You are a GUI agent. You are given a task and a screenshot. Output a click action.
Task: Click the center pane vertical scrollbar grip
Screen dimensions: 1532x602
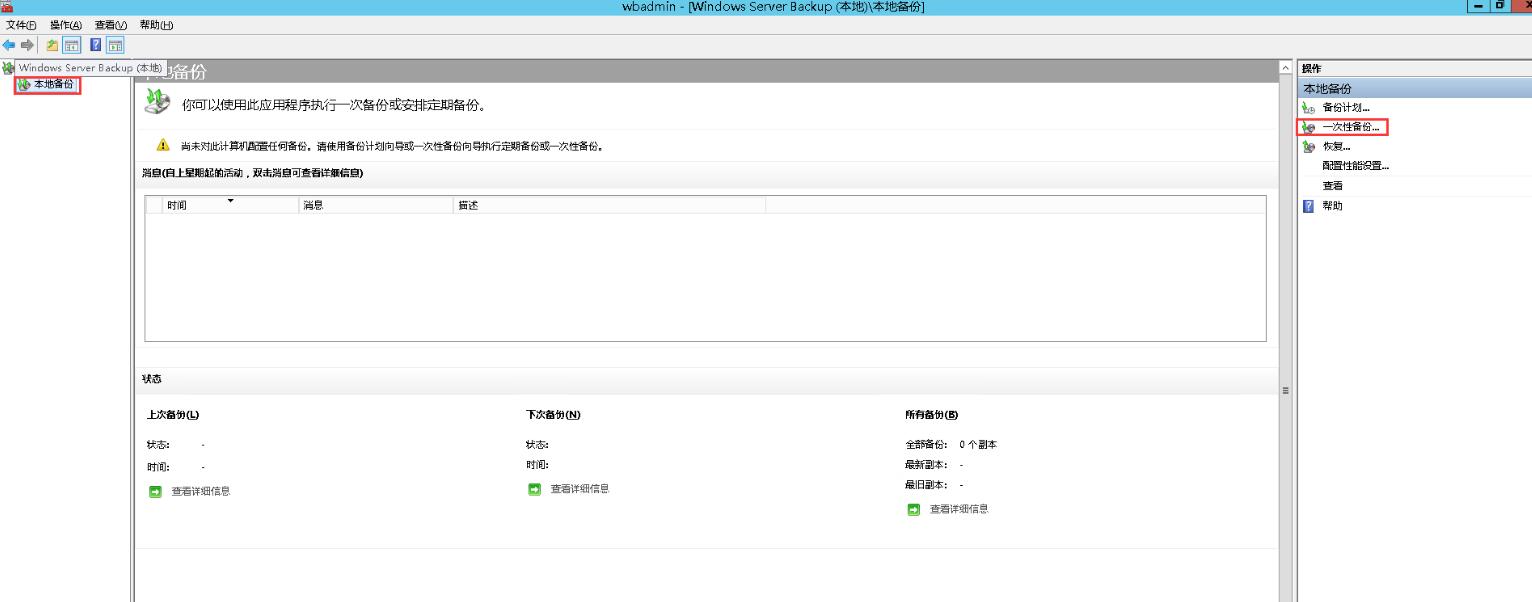click(1286, 390)
